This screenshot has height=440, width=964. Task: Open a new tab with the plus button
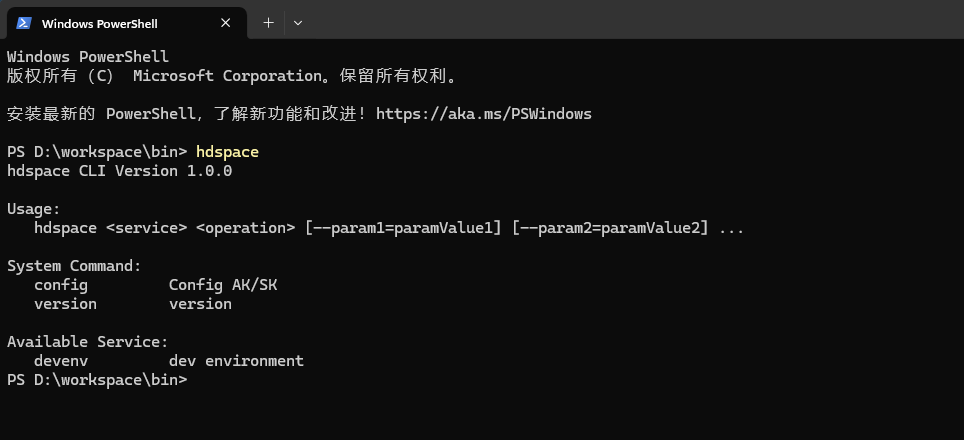pyautogui.click(x=268, y=23)
